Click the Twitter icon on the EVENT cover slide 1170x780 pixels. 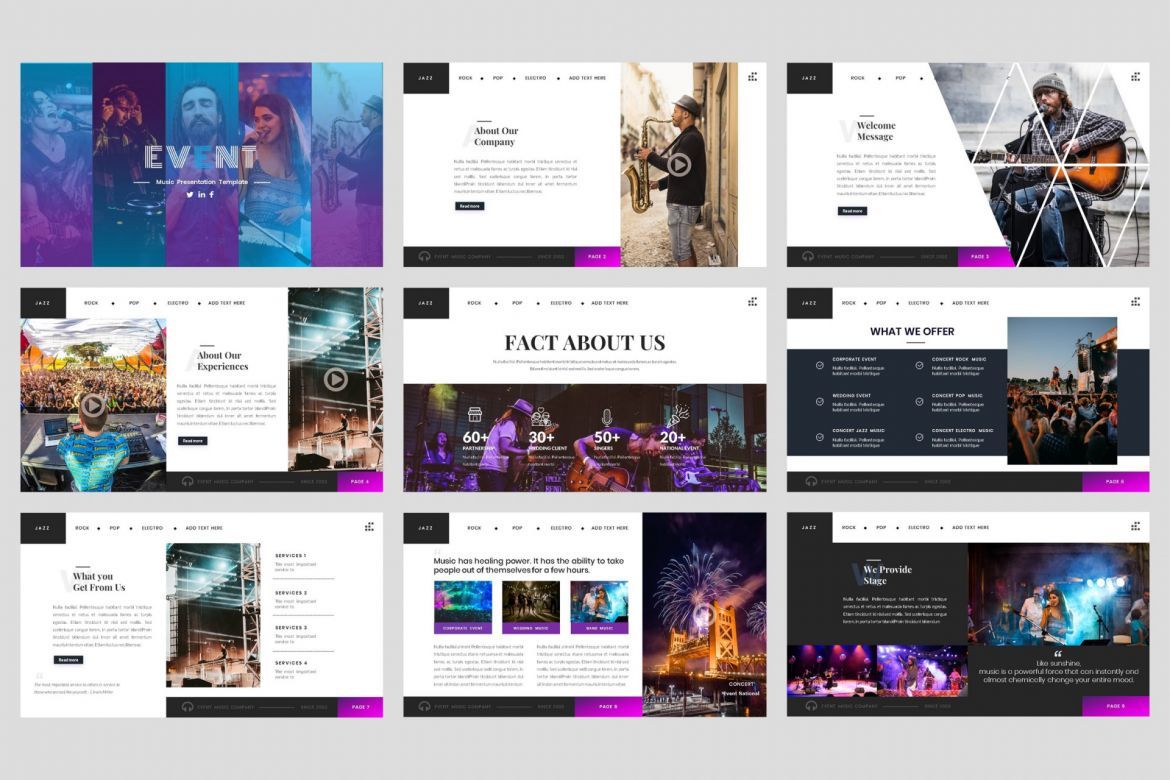coord(190,194)
